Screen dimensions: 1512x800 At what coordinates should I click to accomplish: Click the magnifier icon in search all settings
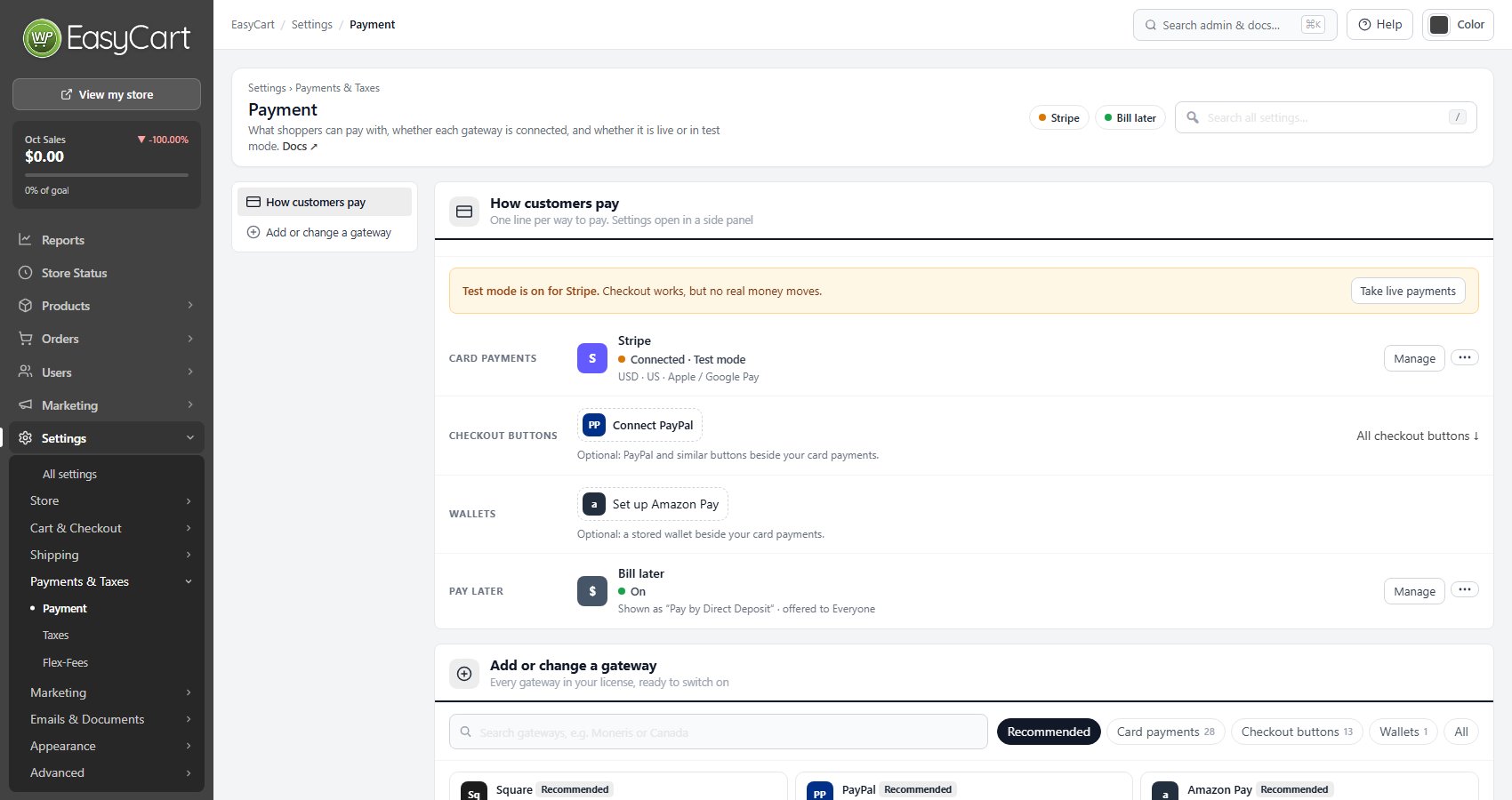tap(1193, 117)
